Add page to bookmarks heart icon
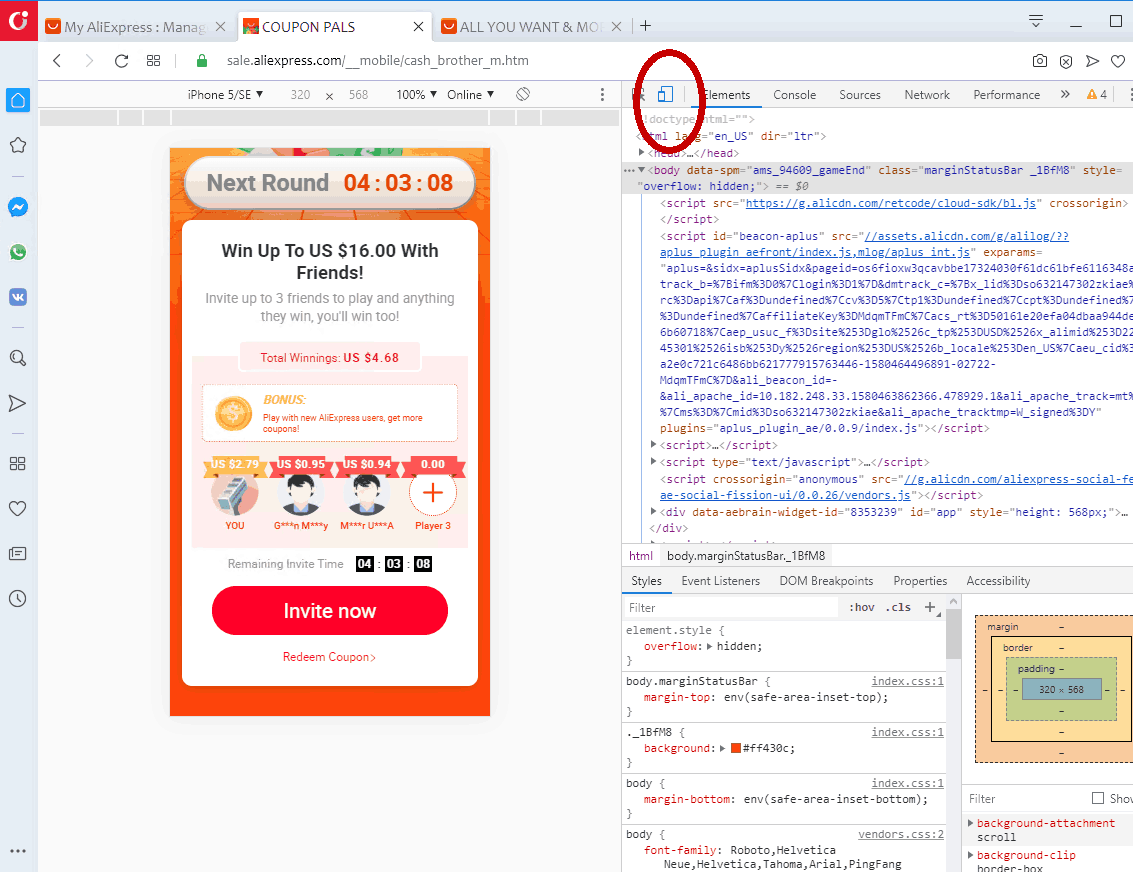This screenshot has width=1133, height=872. click(1118, 61)
